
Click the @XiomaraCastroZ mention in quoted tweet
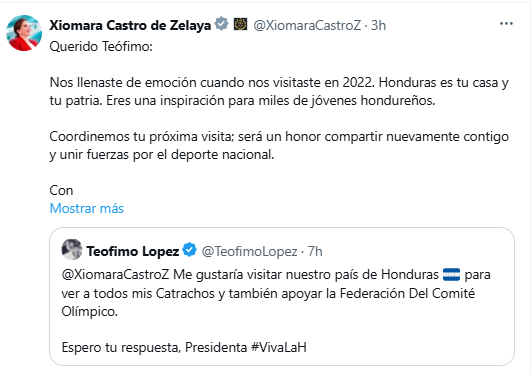click(115, 274)
